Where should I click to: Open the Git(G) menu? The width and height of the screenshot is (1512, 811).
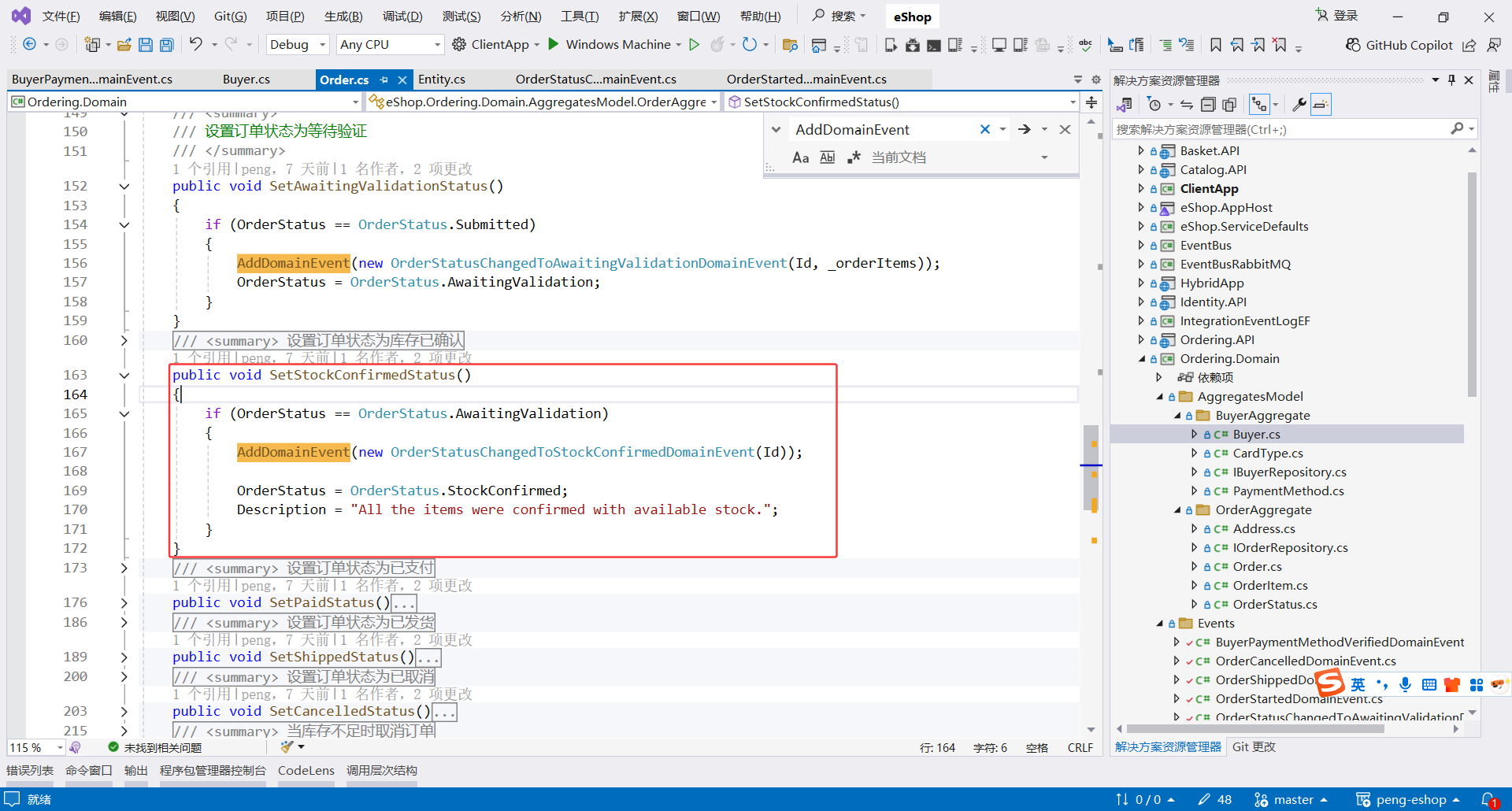231,17
